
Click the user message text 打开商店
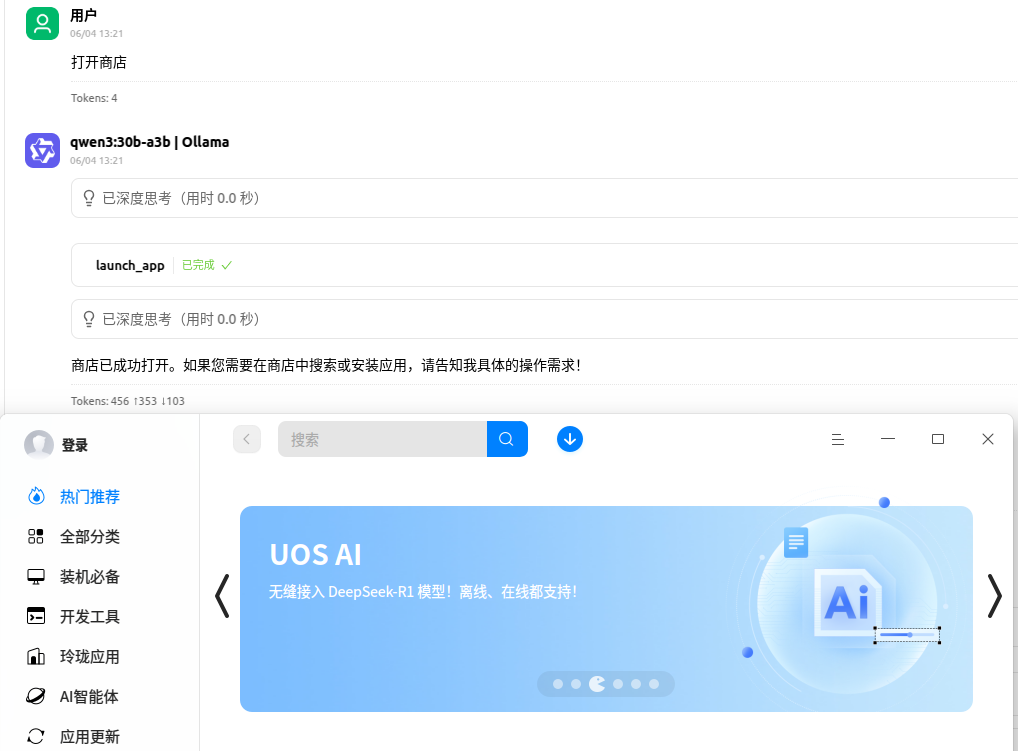tap(99, 62)
